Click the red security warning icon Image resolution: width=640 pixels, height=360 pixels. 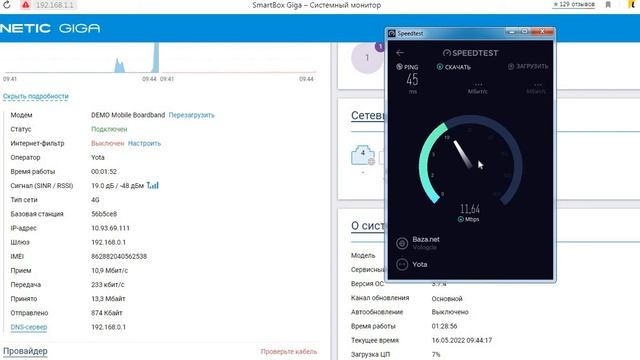(25, 5)
